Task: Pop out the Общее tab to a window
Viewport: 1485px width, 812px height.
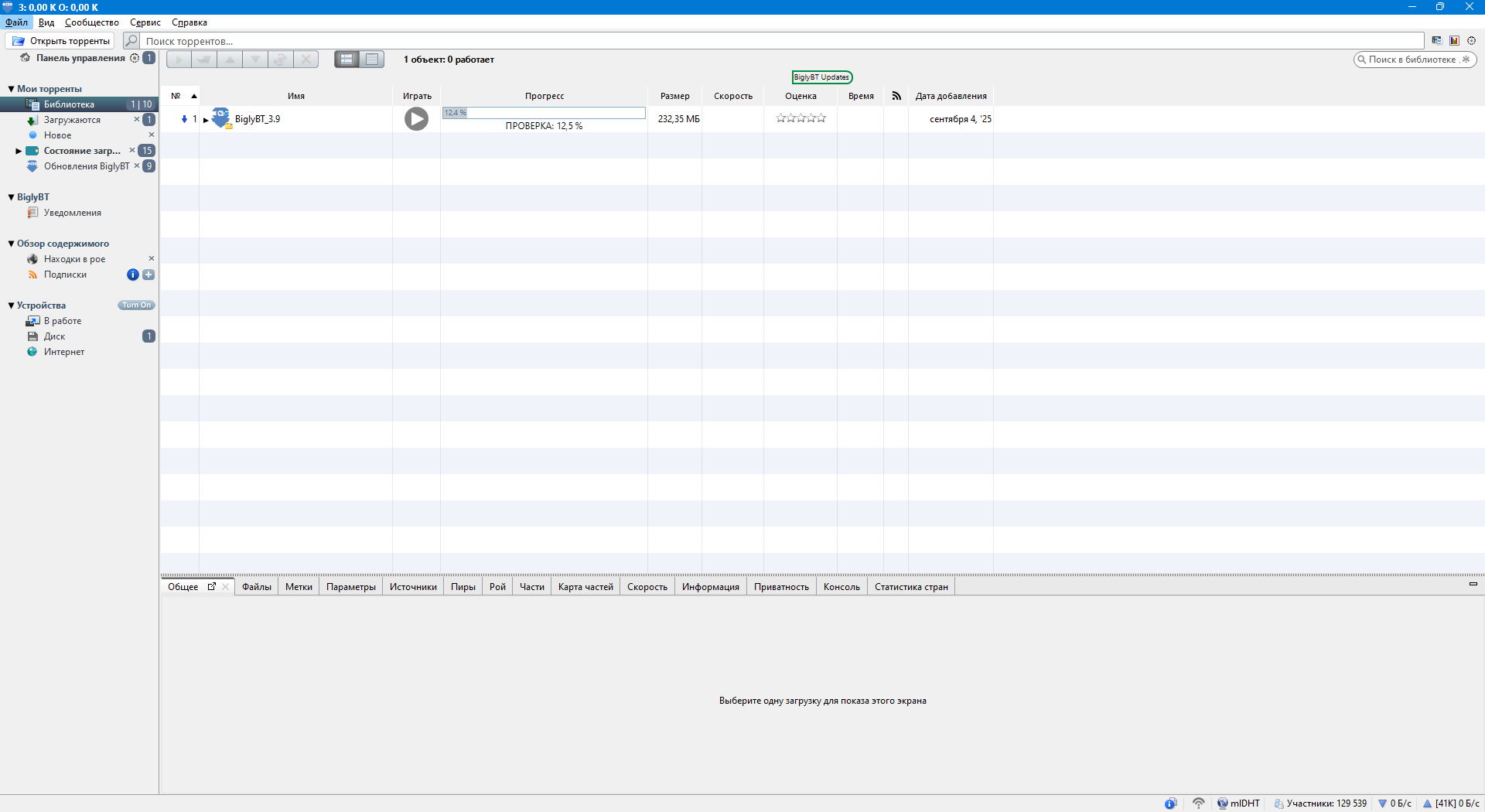Action: coord(212,586)
